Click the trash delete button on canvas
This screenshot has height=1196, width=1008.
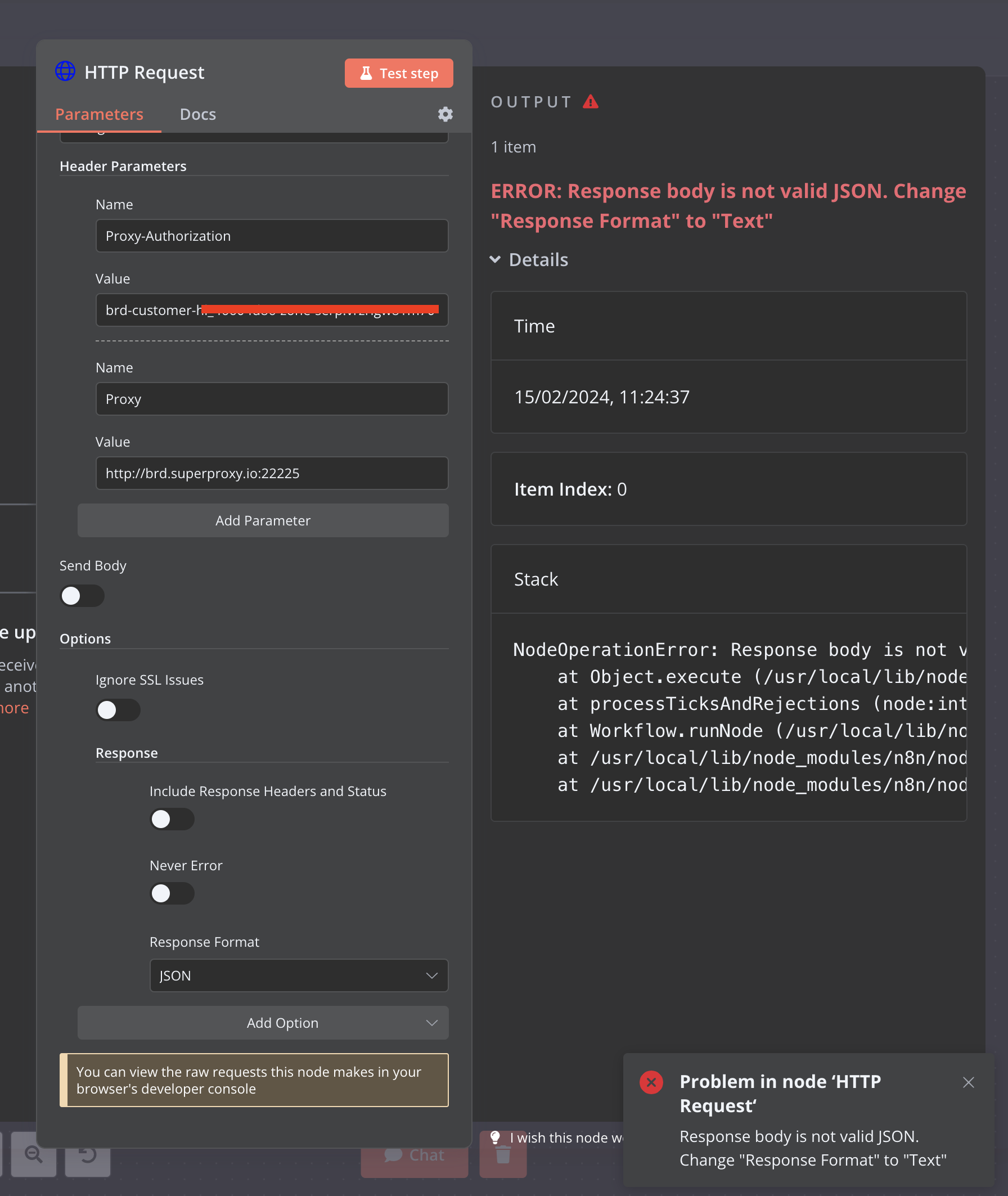pos(503,1155)
